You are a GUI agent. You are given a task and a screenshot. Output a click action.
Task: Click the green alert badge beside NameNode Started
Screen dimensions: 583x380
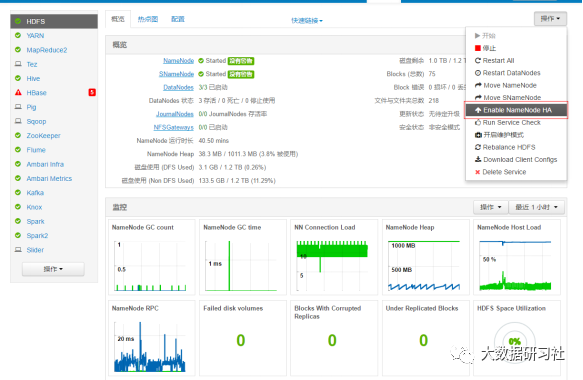[241, 61]
